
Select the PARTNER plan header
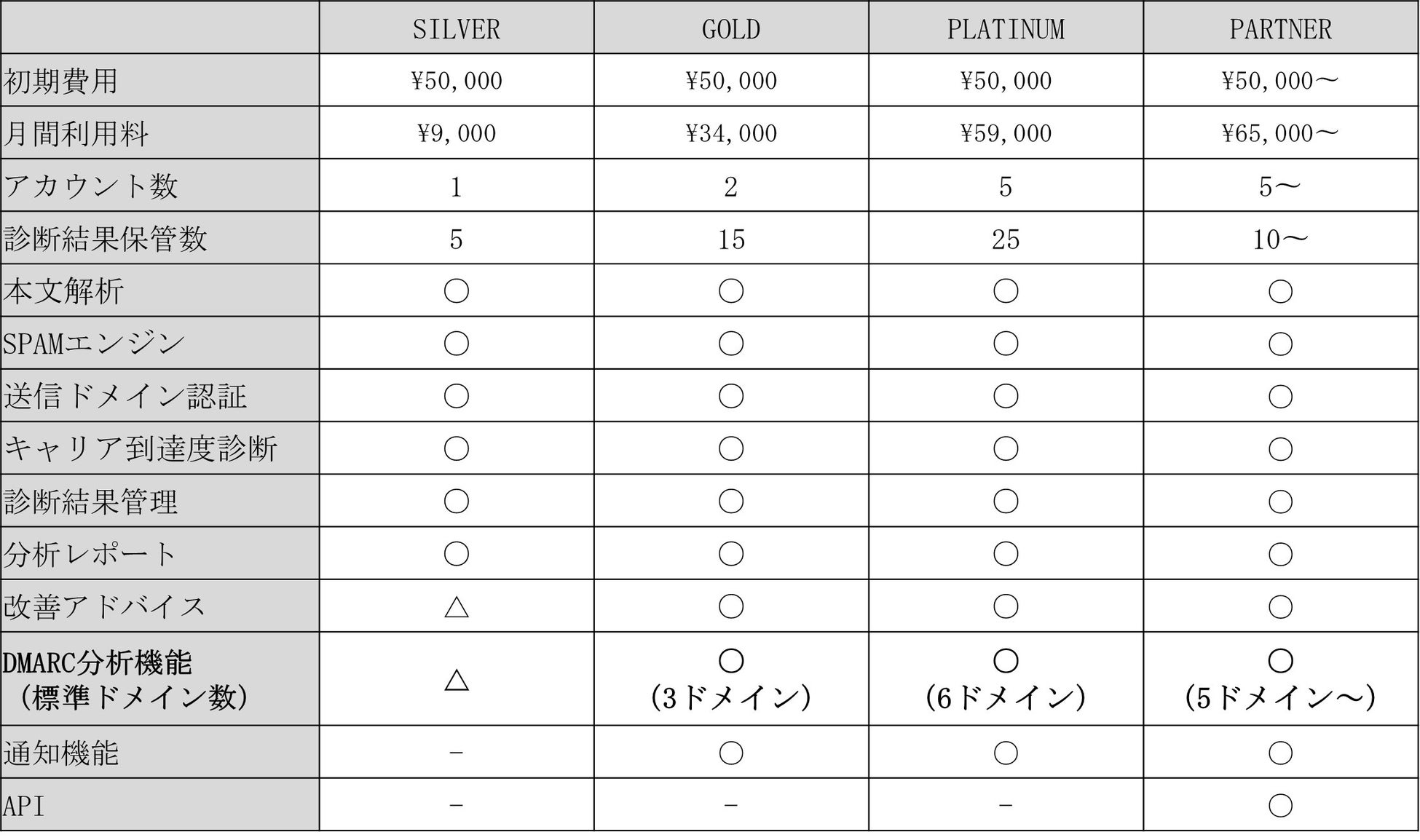(x=1280, y=29)
